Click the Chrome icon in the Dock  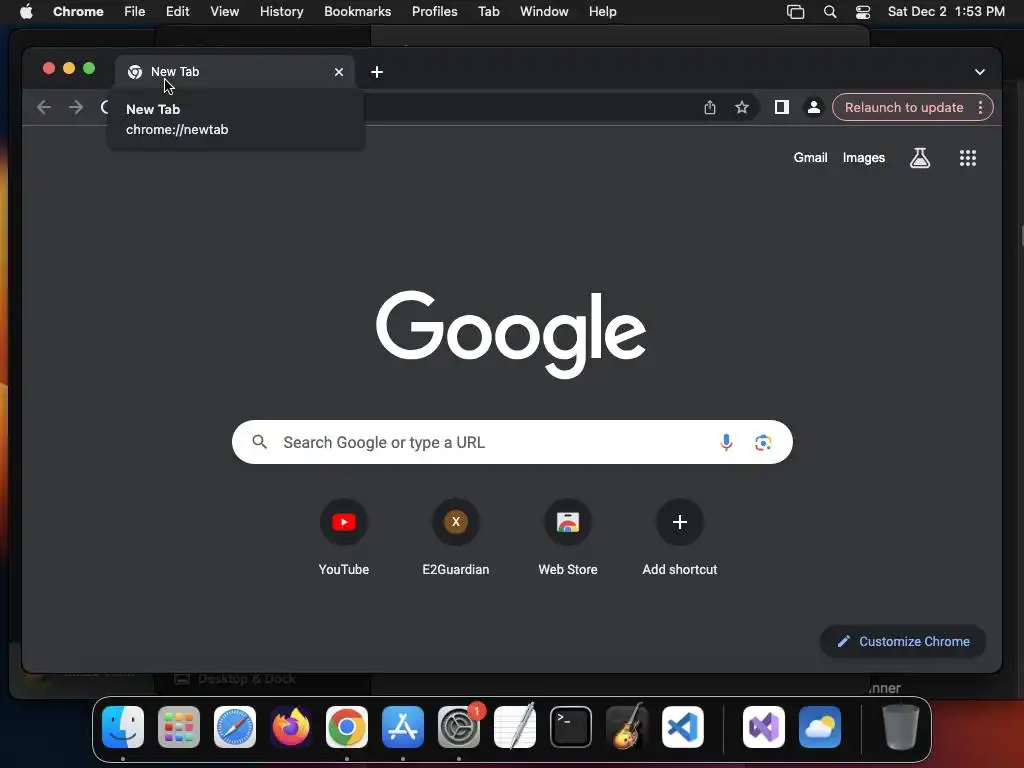click(347, 727)
